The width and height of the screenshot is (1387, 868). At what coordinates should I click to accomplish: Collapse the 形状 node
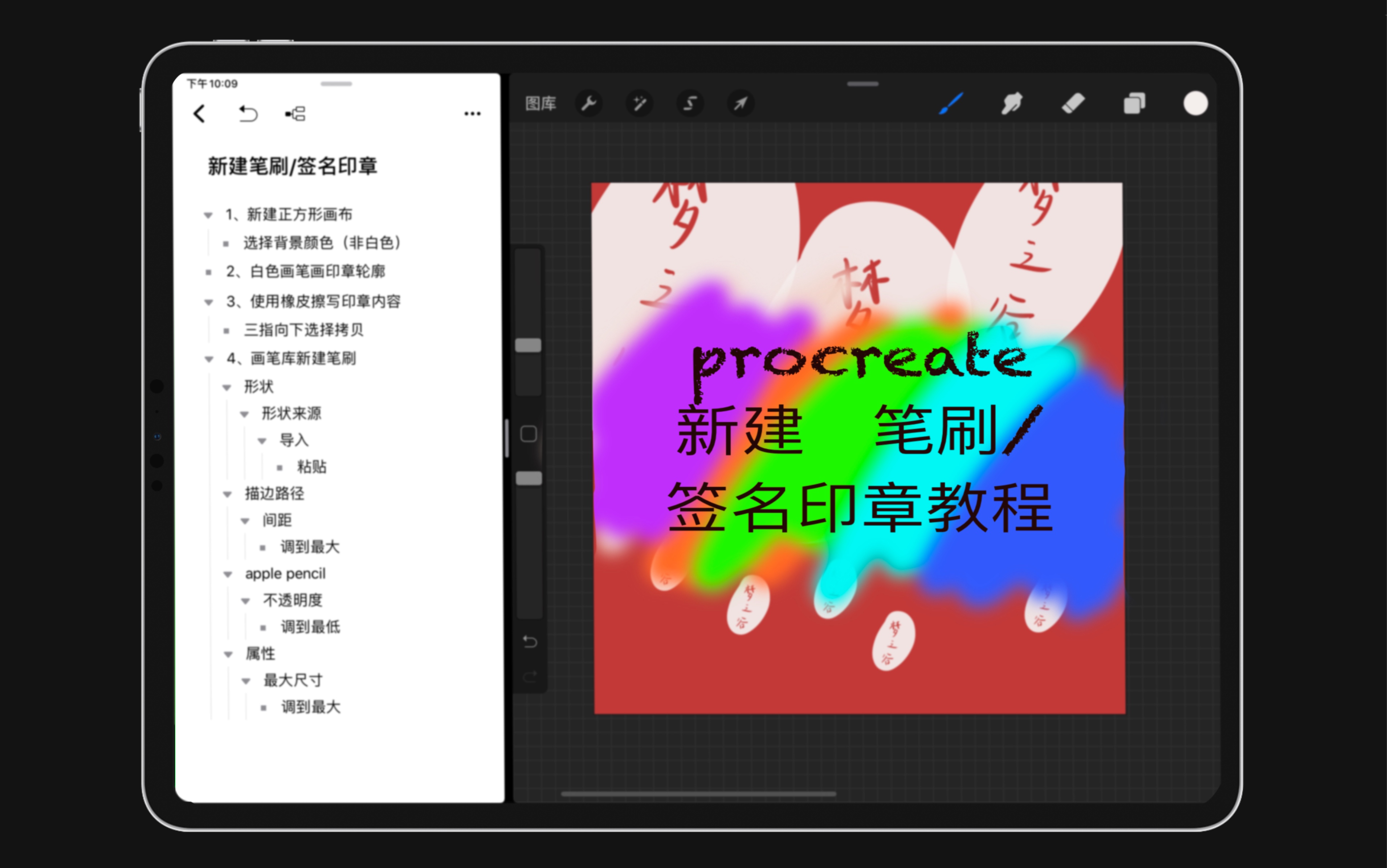click(227, 387)
